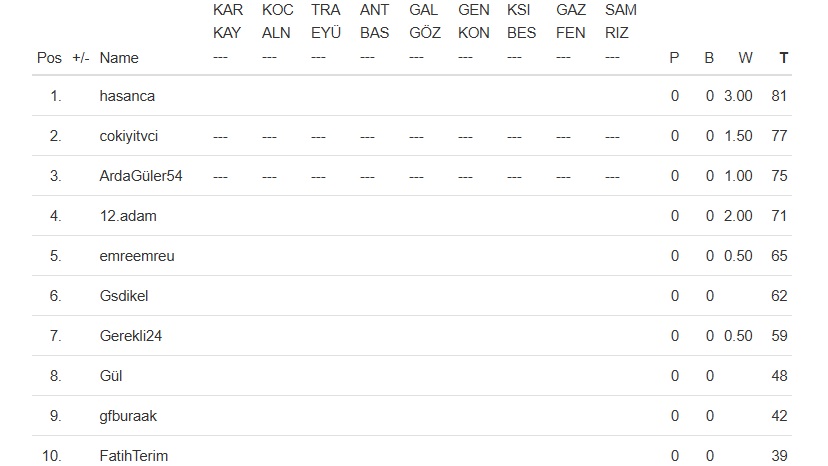Open ArdaGüler54 in the standings
The image size is (828, 466).
point(141,176)
